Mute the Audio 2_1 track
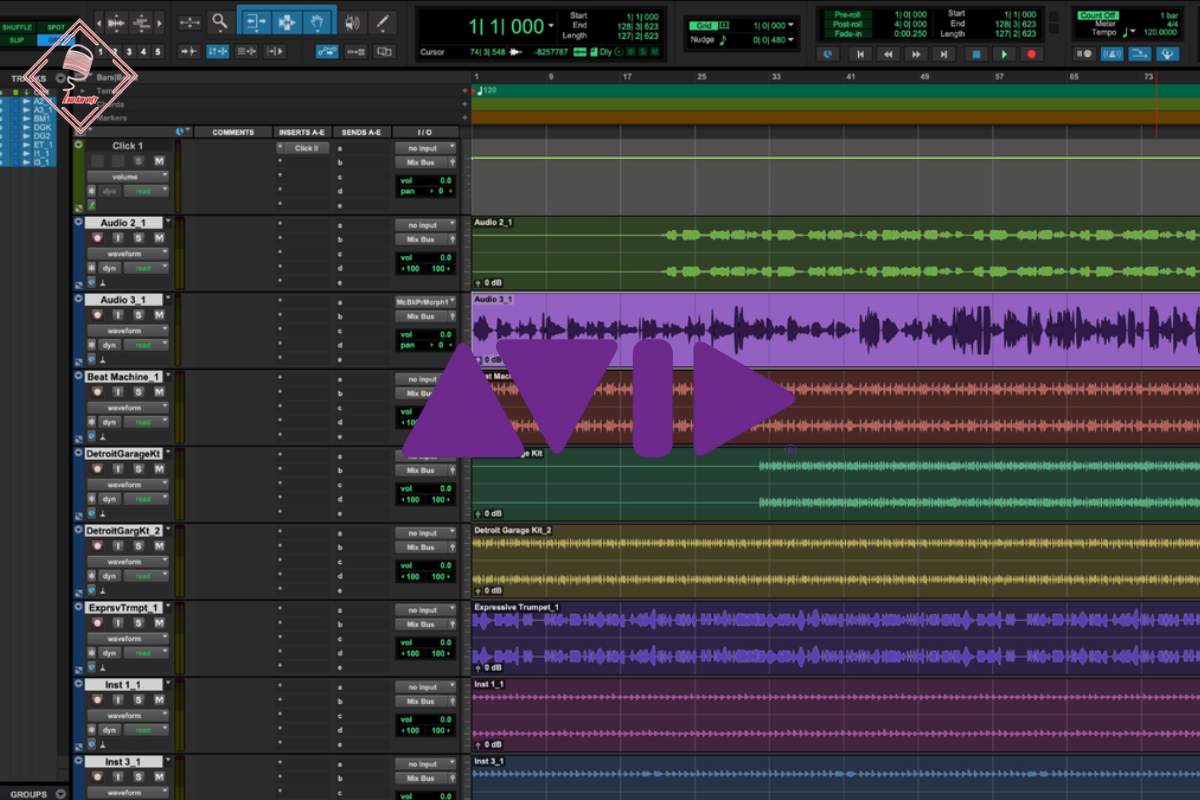Viewport: 1200px width, 800px height. [158, 237]
